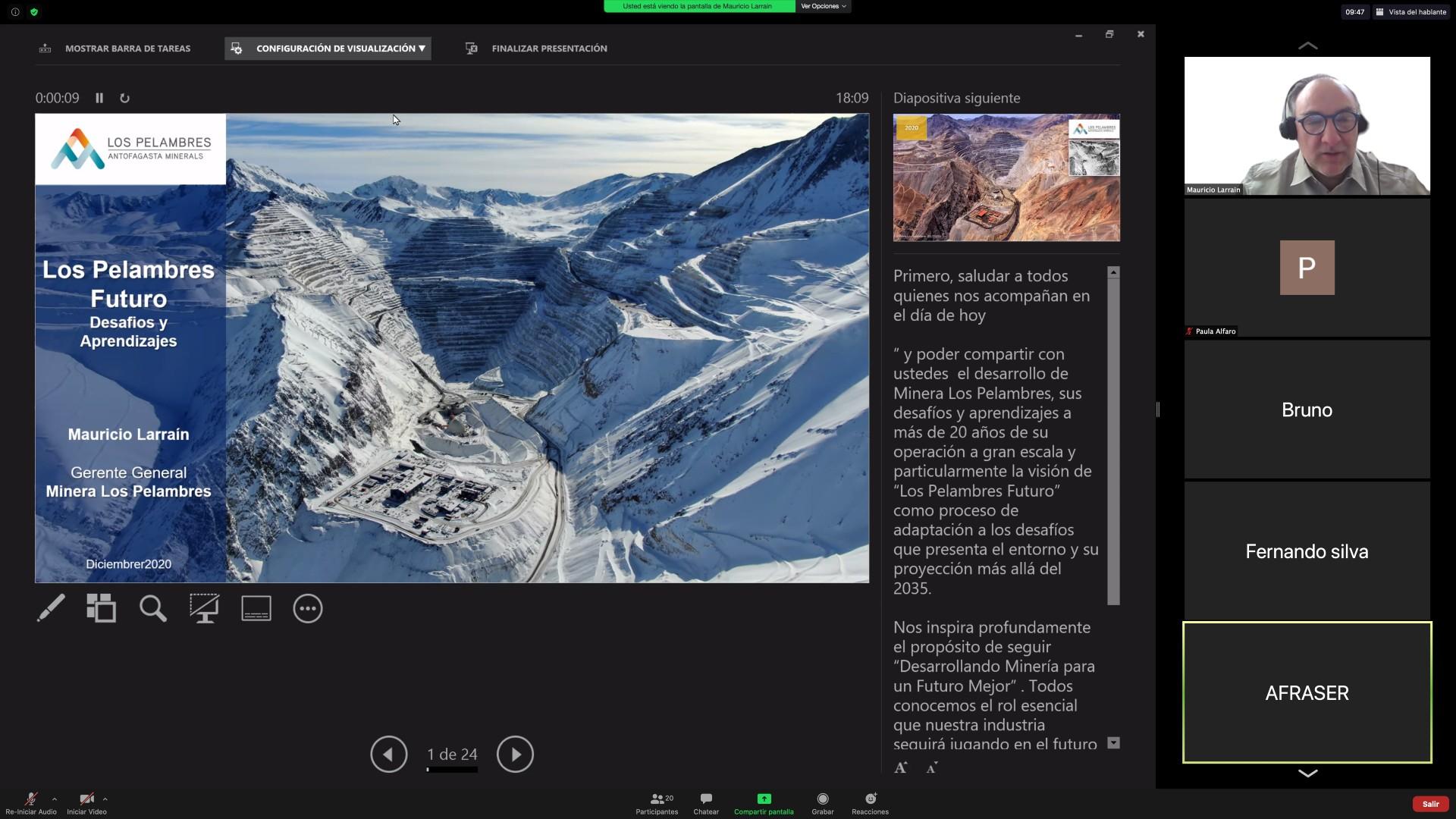Viewport: 1456px width, 819px height.
Task: Click Diapositiva siguiente label
Action: click(x=957, y=98)
